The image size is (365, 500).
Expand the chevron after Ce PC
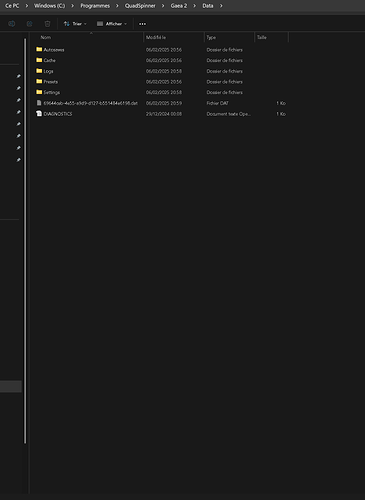(x=27, y=6)
